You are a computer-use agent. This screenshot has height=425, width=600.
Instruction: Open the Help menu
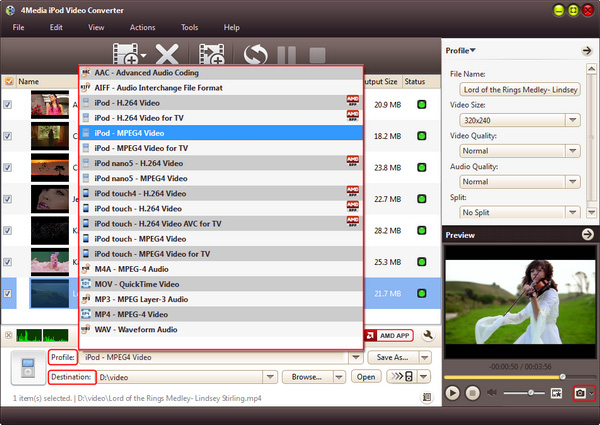click(232, 27)
